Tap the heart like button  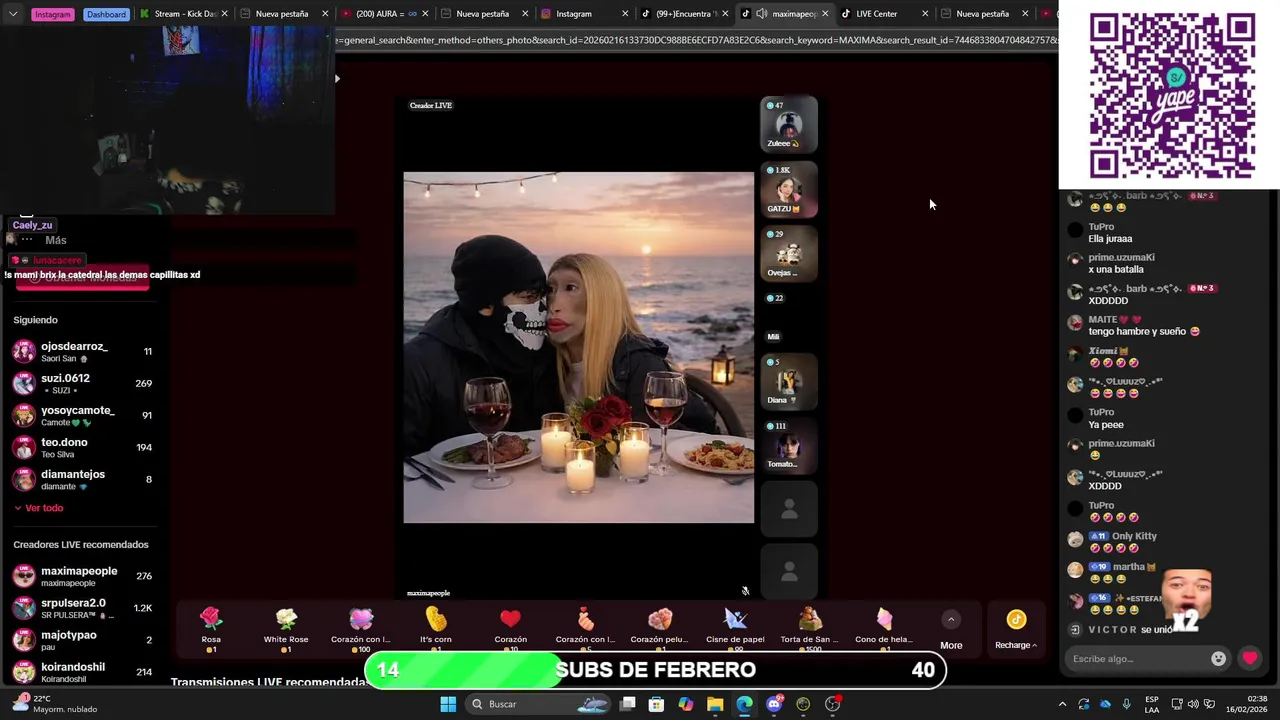(x=1250, y=658)
